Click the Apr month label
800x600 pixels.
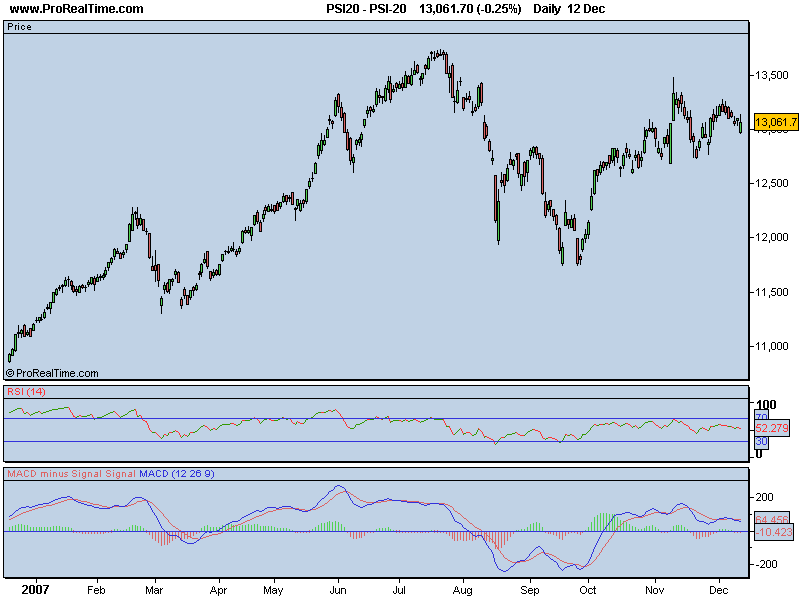218,590
